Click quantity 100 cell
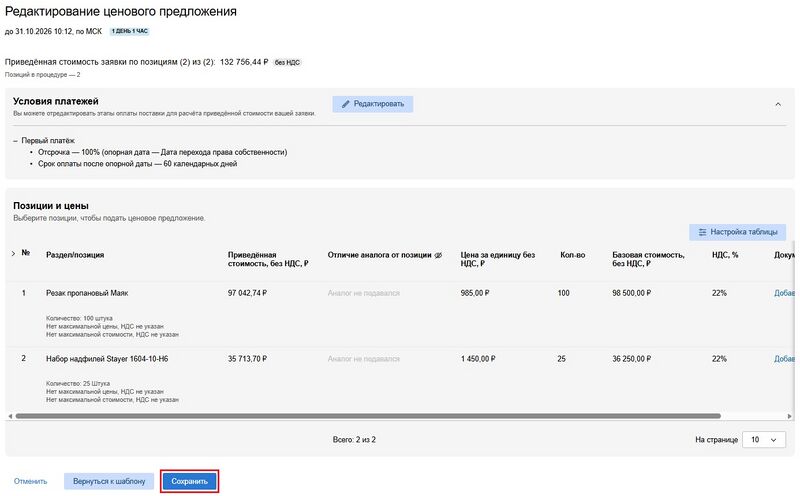Viewport: 800px width, 496px height. tap(563, 293)
